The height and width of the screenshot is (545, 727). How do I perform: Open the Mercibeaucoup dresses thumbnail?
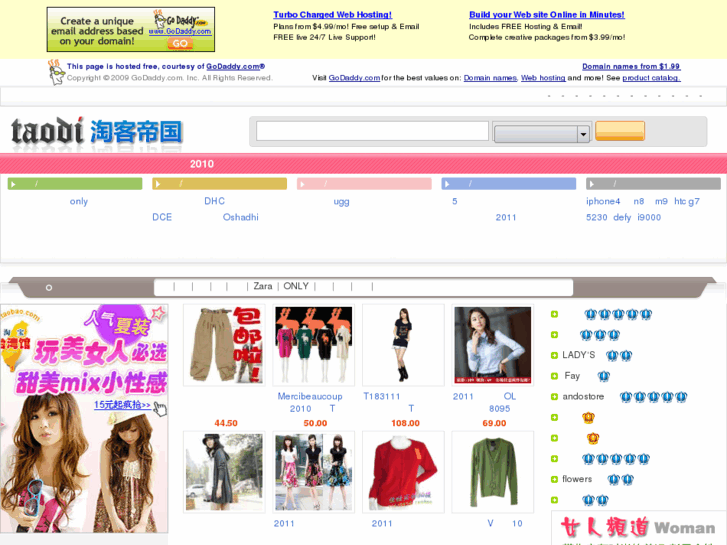point(313,345)
